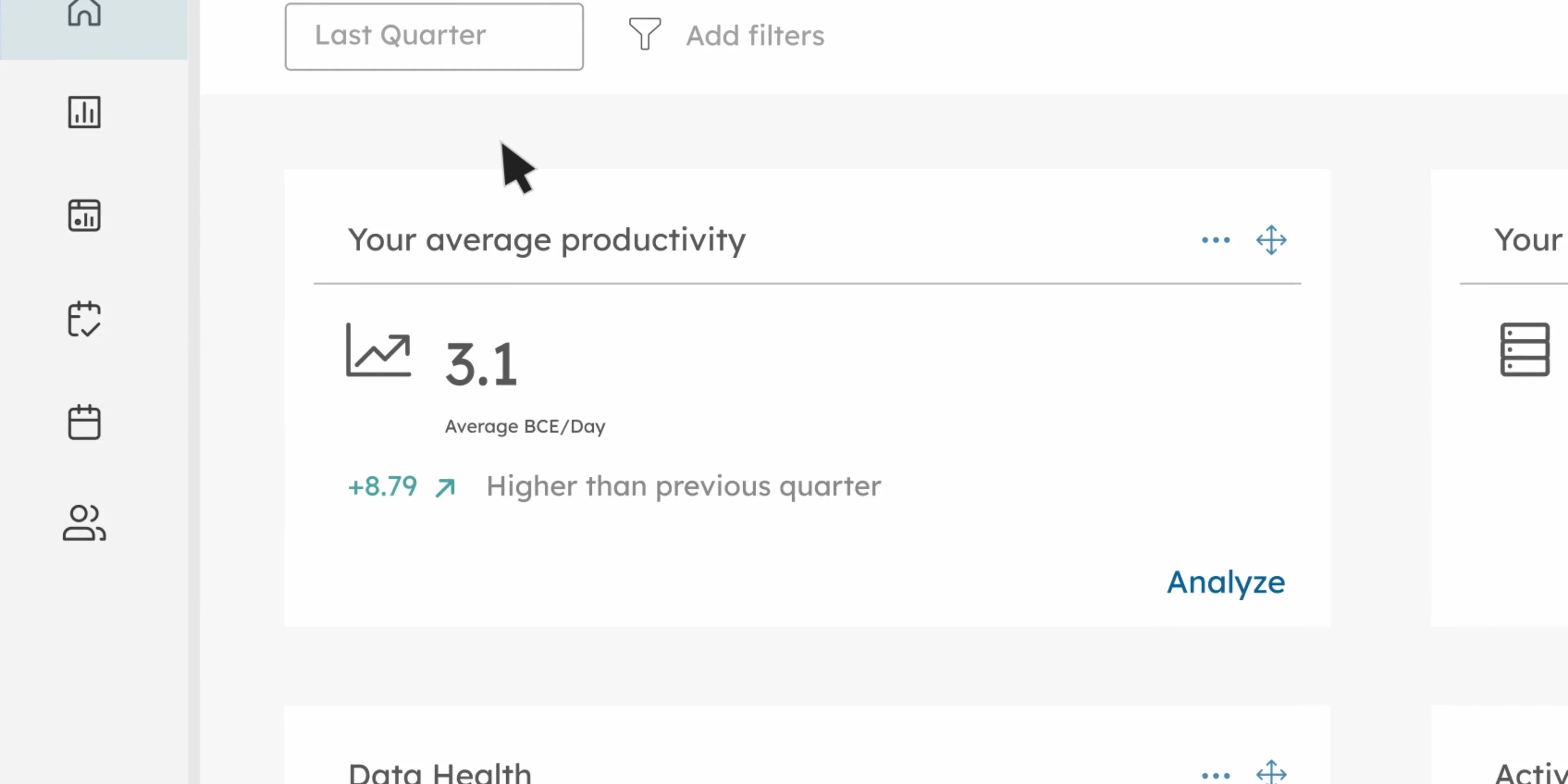This screenshot has height=784, width=1568.
Task: Open three-dot menu on Data Health card
Action: [x=1216, y=775]
